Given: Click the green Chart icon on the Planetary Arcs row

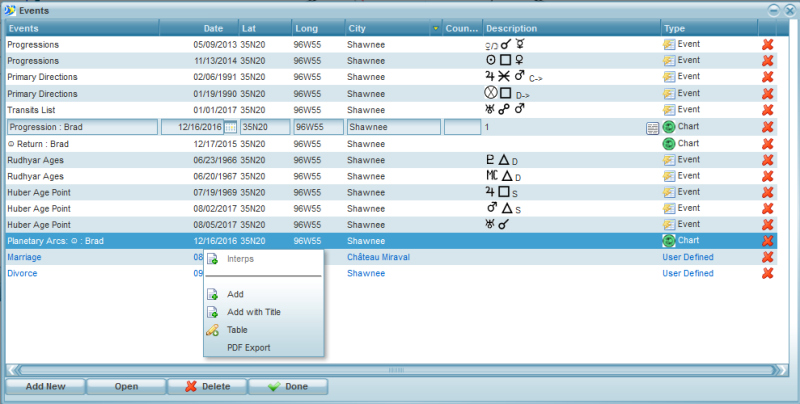Looking at the screenshot, I should coord(668,241).
